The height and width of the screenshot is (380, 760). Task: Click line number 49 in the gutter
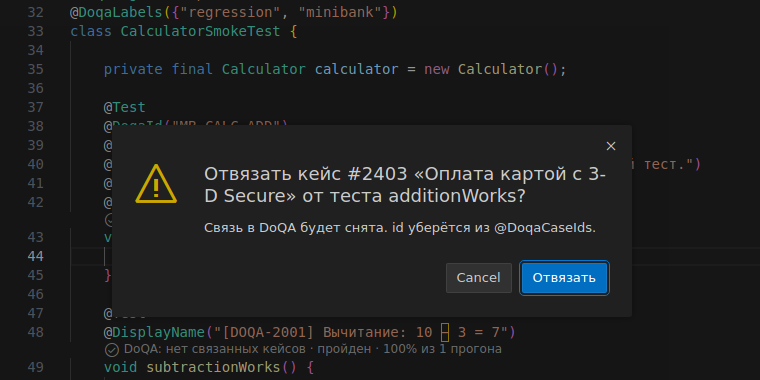tap(35, 367)
